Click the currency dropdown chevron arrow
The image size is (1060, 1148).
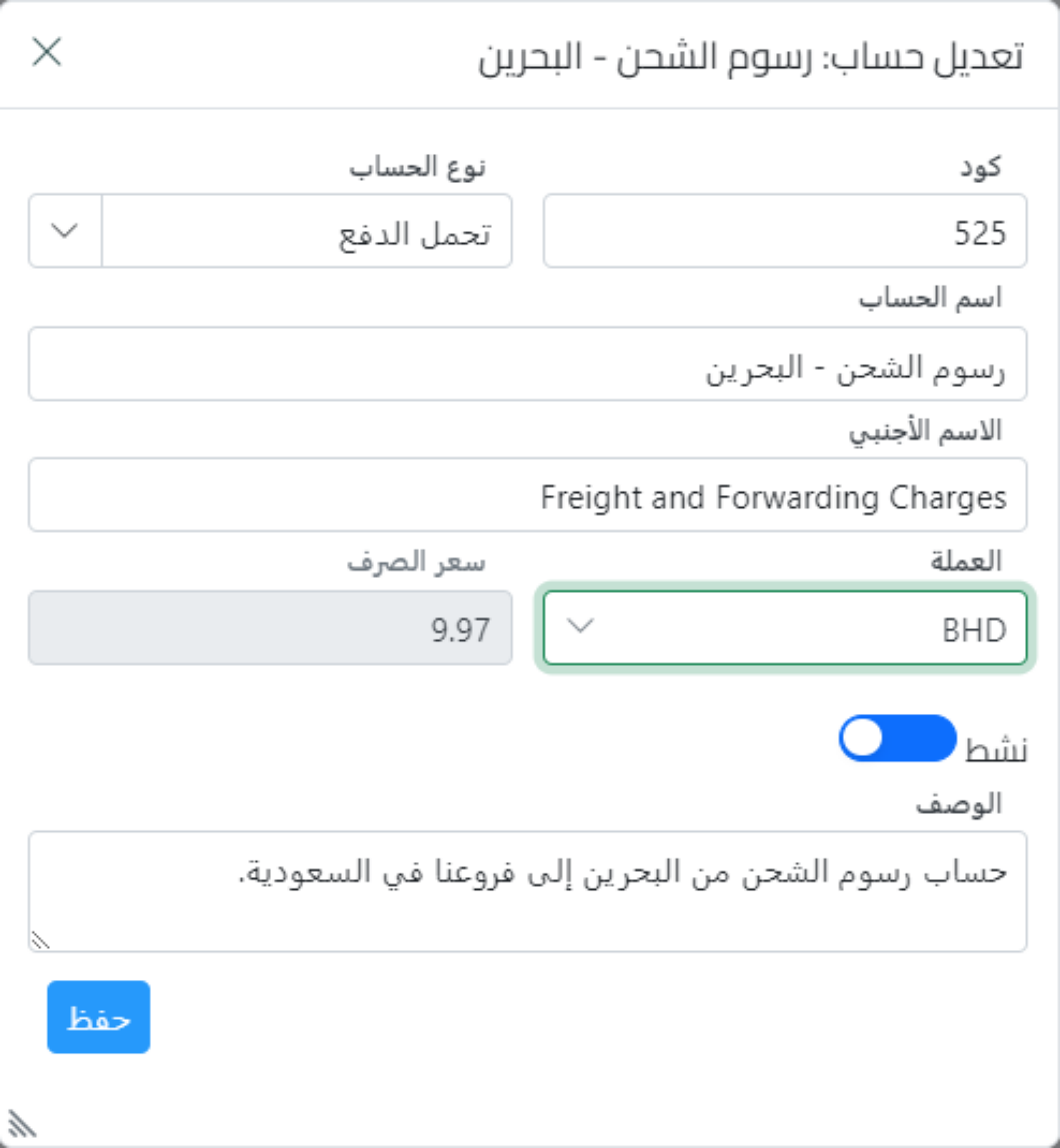579,629
